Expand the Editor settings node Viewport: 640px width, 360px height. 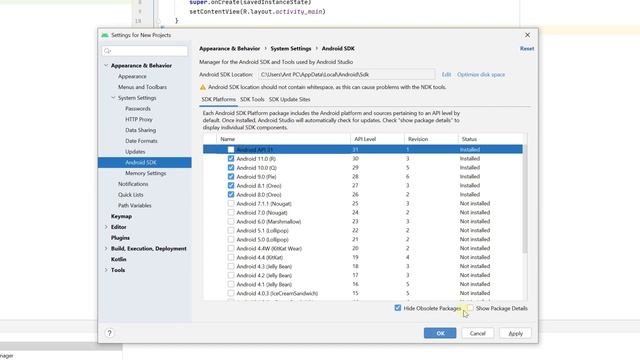click(106, 227)
